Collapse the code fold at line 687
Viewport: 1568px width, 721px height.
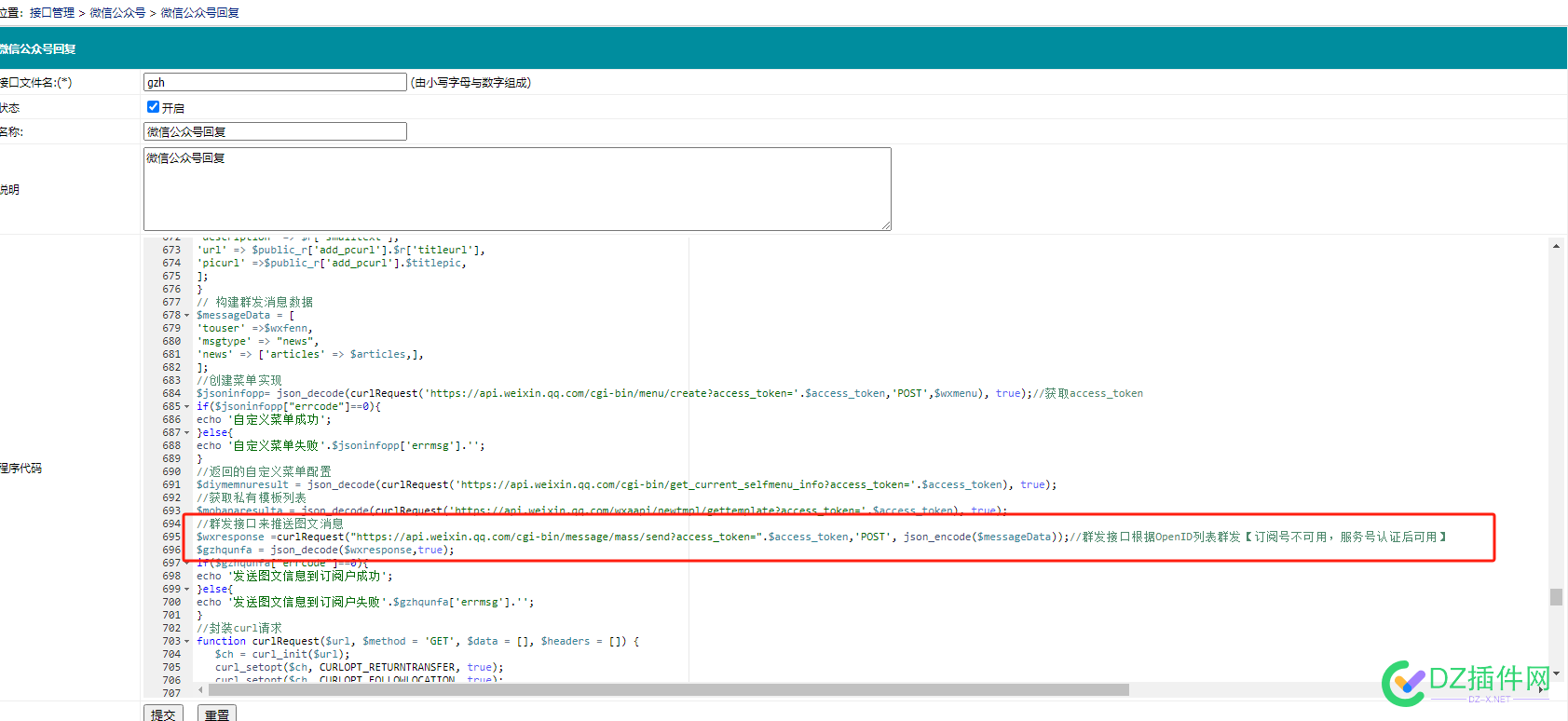coord(186,433)
